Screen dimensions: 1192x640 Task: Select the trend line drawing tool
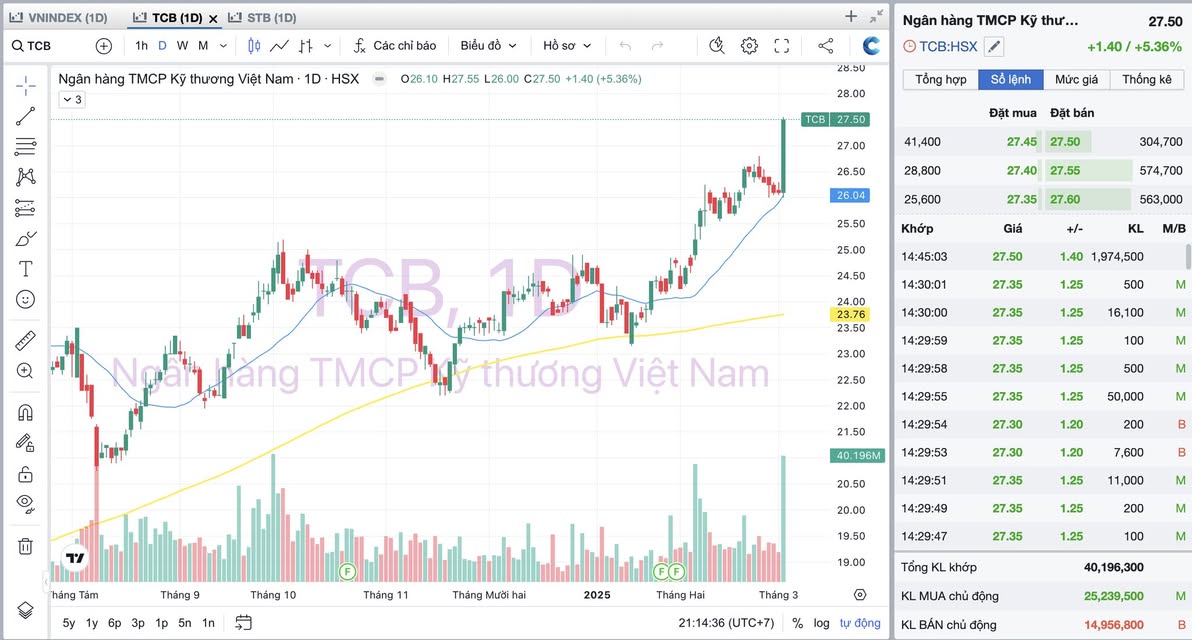(25, 116)
